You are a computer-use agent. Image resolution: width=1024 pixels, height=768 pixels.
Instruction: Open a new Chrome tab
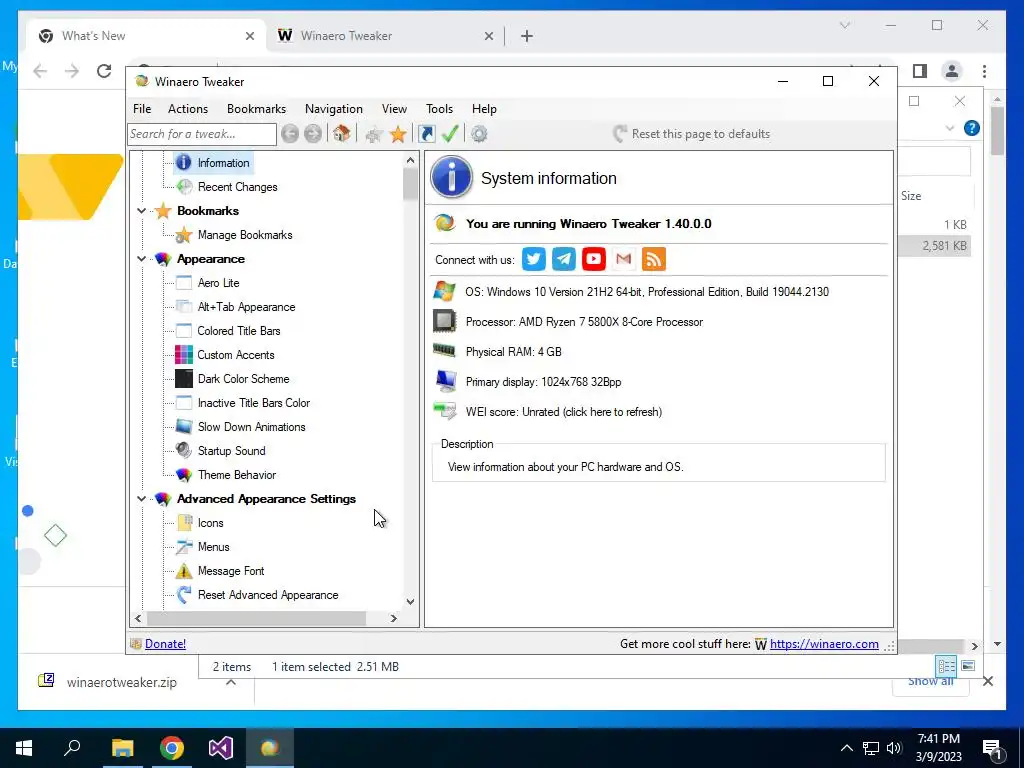point(527,36)
